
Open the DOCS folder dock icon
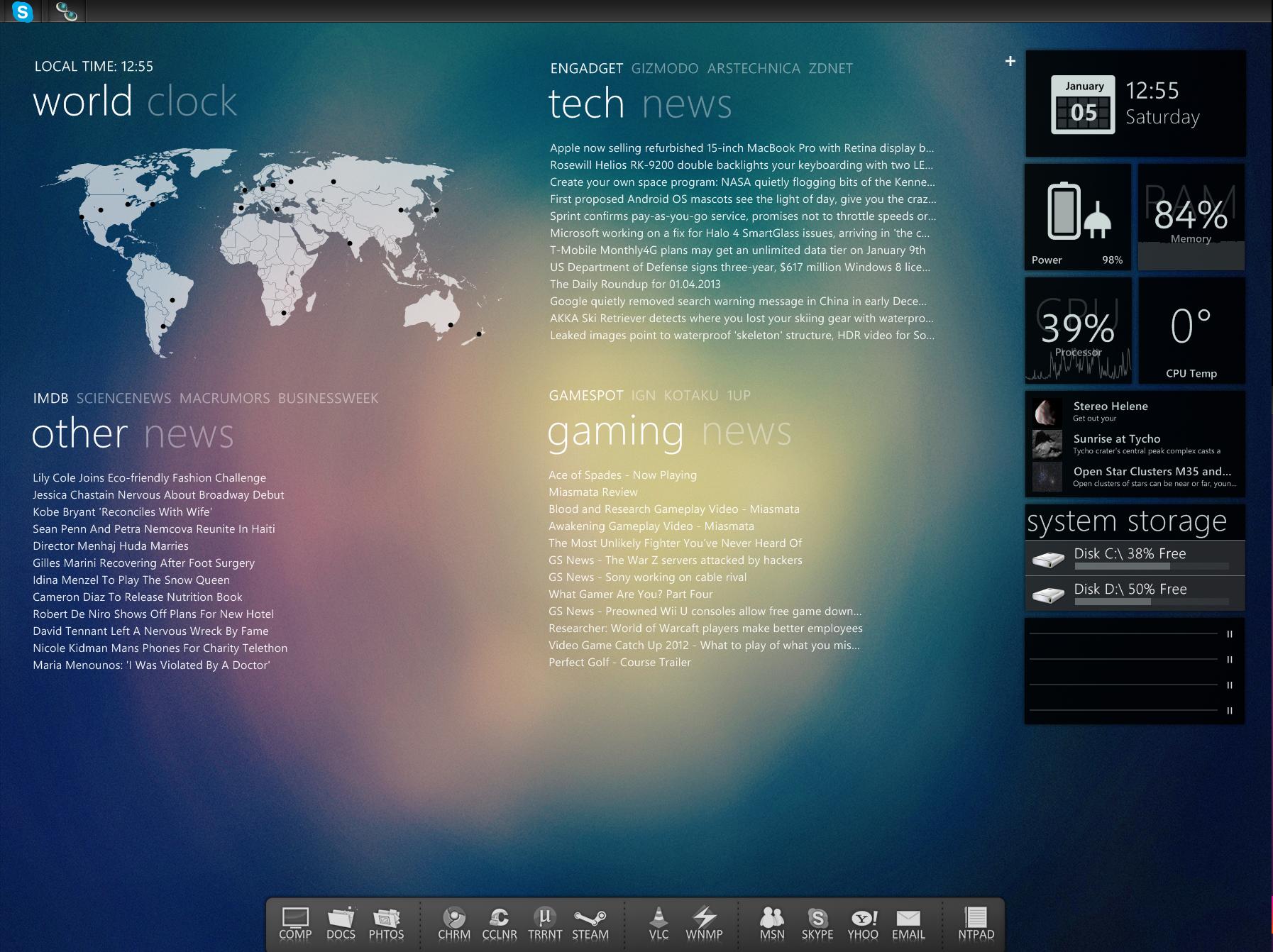click(x=341, y=924)
